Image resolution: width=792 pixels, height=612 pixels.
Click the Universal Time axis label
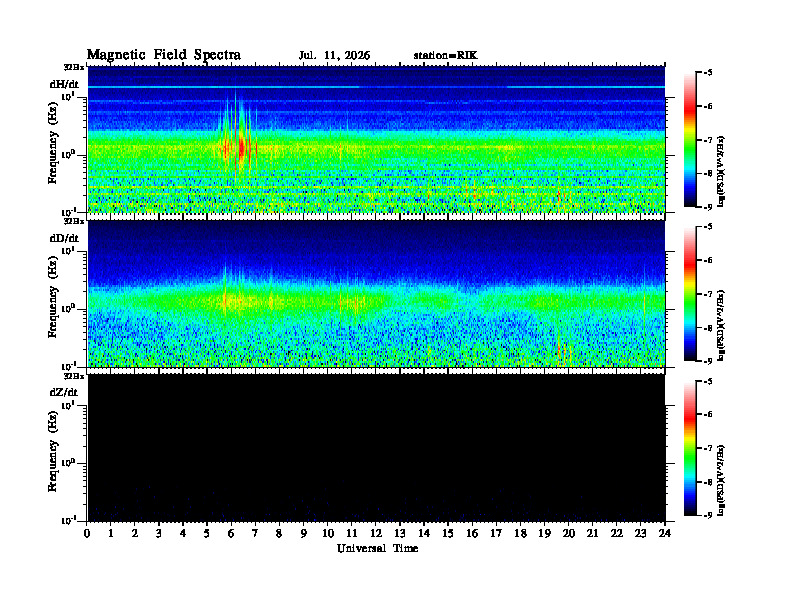(x=377, y=548)
